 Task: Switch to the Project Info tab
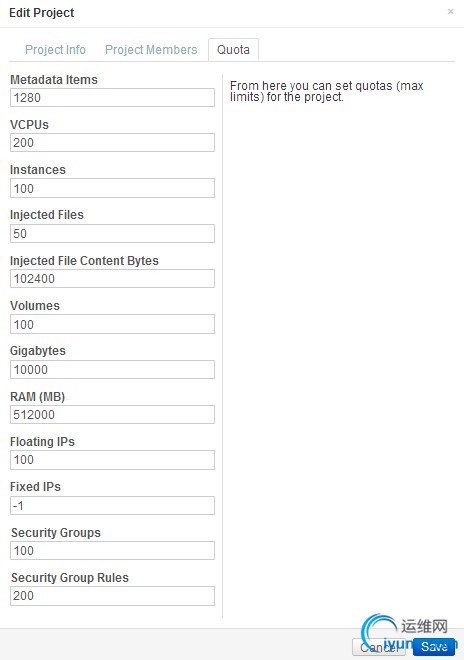coord(55,50)
